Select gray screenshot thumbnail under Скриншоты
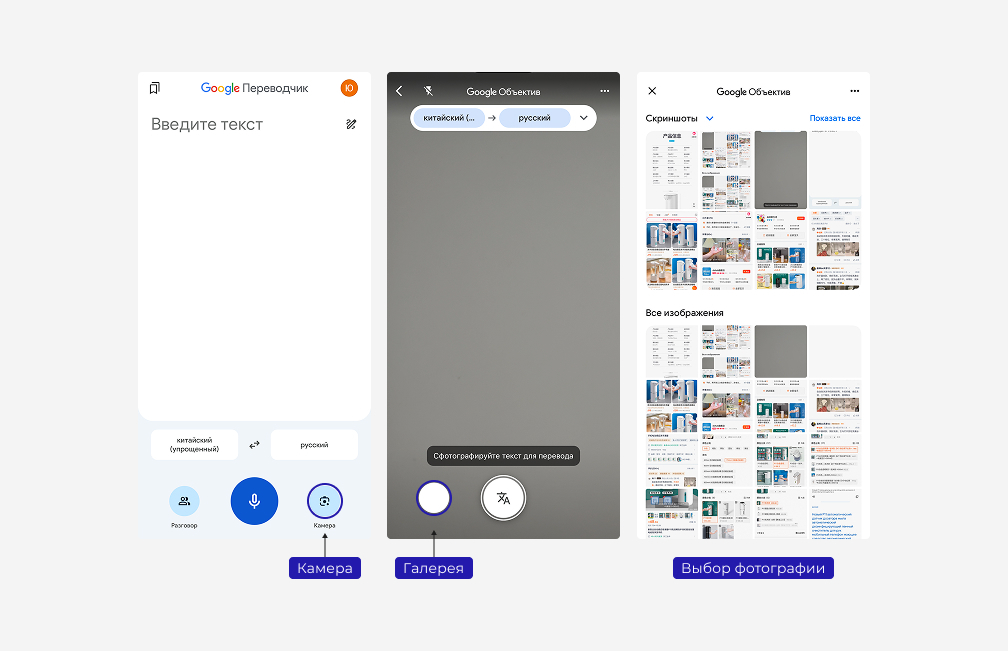The image size is (1008, 651). (780, 170)
